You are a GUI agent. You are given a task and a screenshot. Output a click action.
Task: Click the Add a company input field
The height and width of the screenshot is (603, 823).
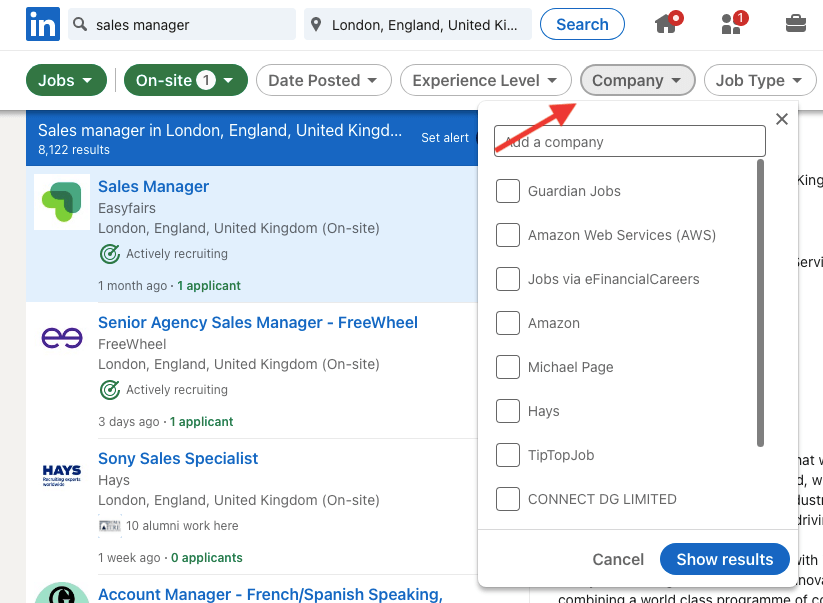[629, 141]
